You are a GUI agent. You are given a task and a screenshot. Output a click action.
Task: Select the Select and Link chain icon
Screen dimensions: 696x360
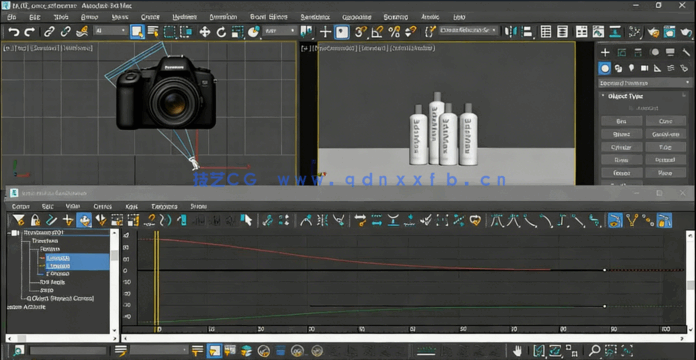[49, 32]
